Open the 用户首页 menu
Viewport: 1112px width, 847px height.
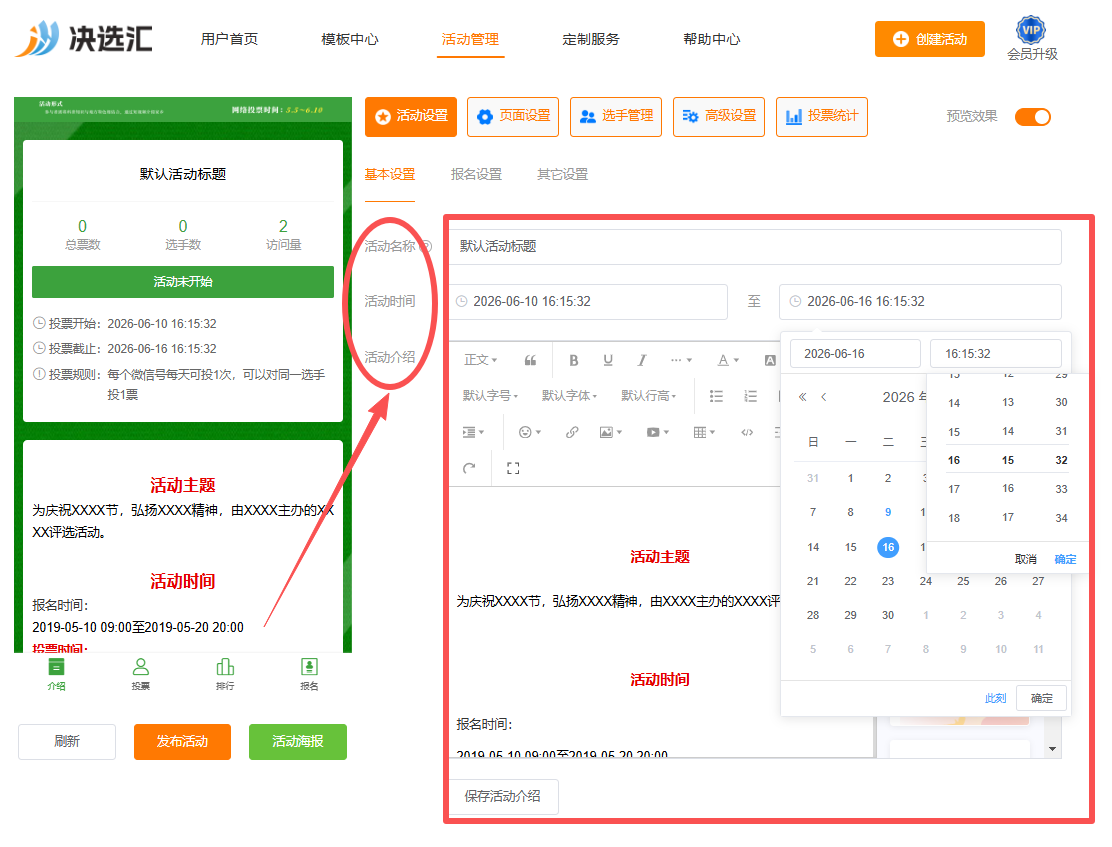(229, 39)
